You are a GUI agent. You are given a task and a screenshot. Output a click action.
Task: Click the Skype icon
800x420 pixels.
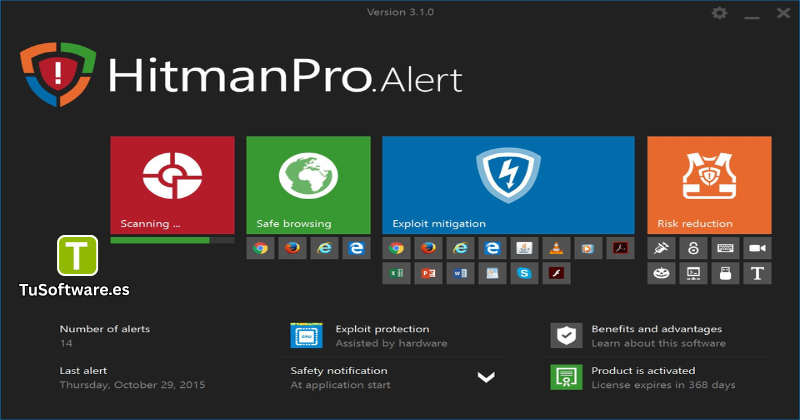(524, 274)
